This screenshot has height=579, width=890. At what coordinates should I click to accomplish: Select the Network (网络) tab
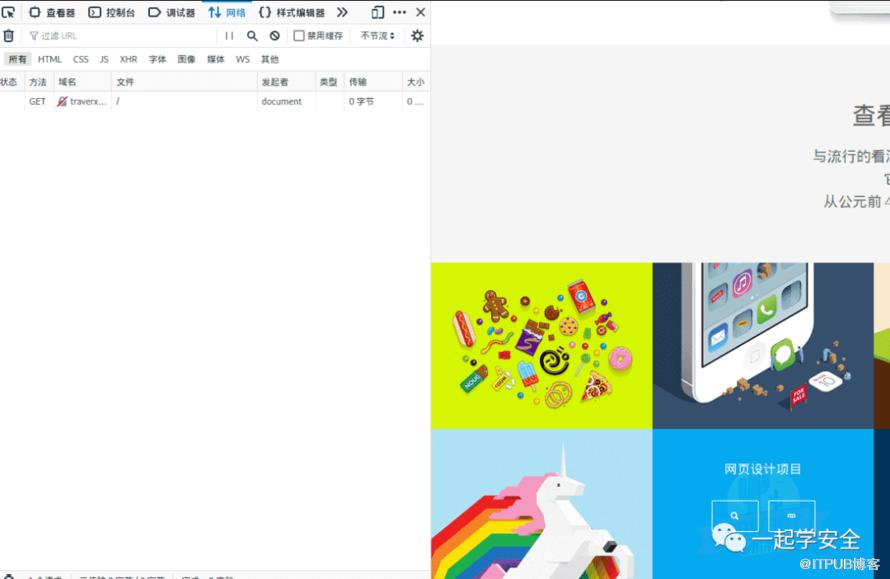227,12
